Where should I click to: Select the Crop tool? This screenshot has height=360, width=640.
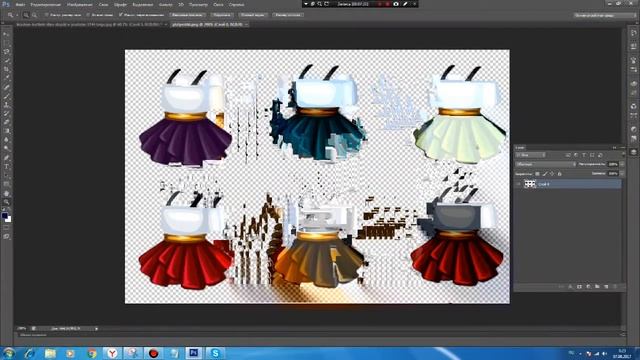pos(7,69)
